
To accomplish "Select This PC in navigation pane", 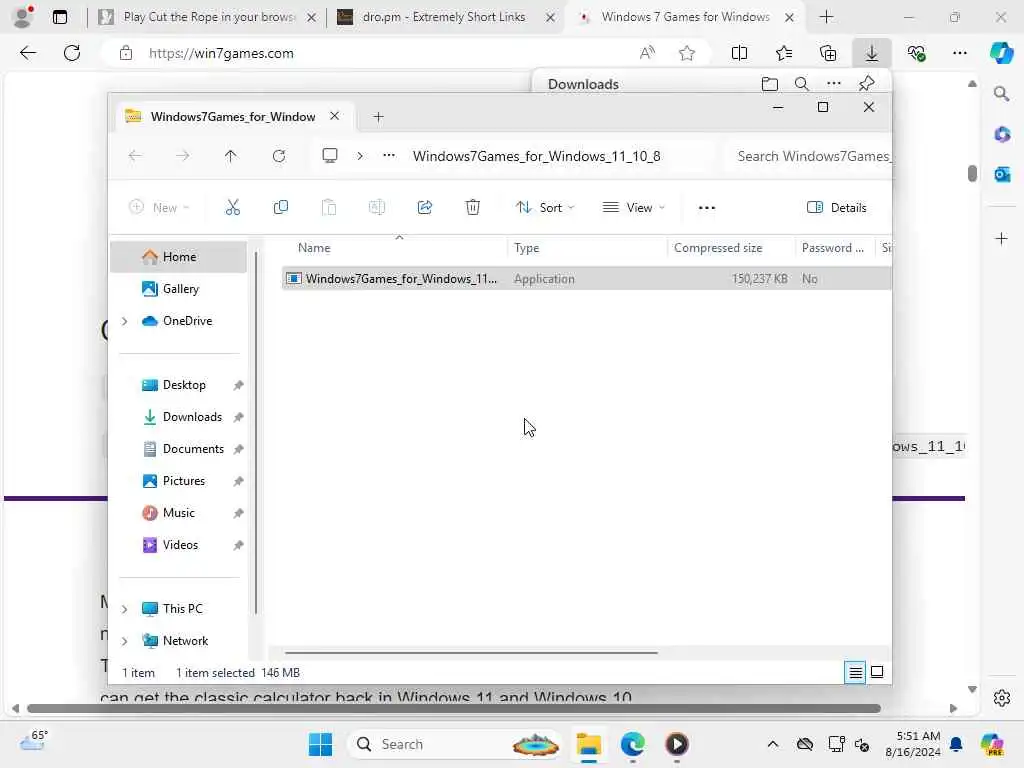I will (x=182, y=609).
